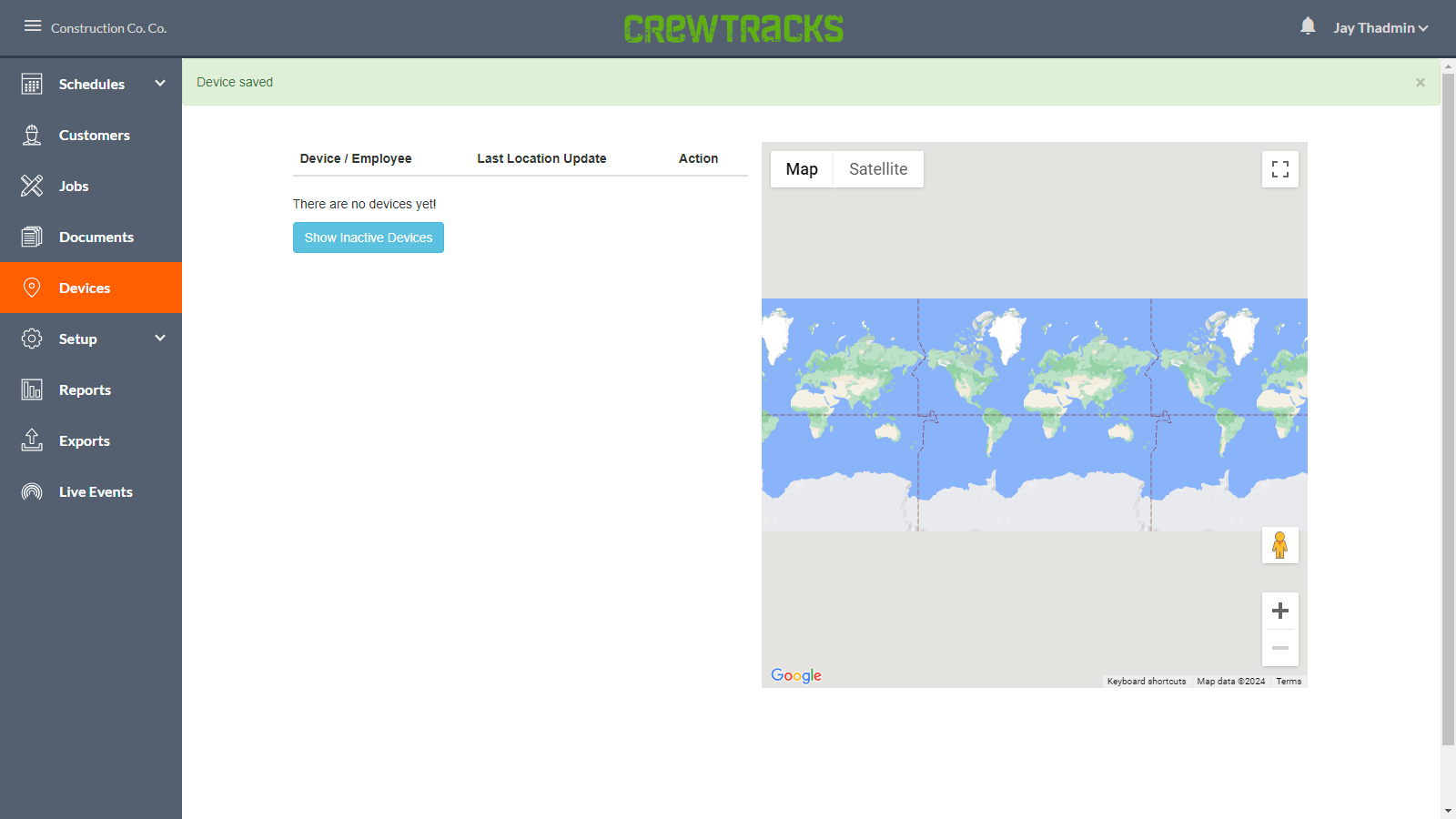The height and width of the screenshot is (819, 1456).
Task: Dismiss the Device saved alert
Action: tap(1420, 83)
